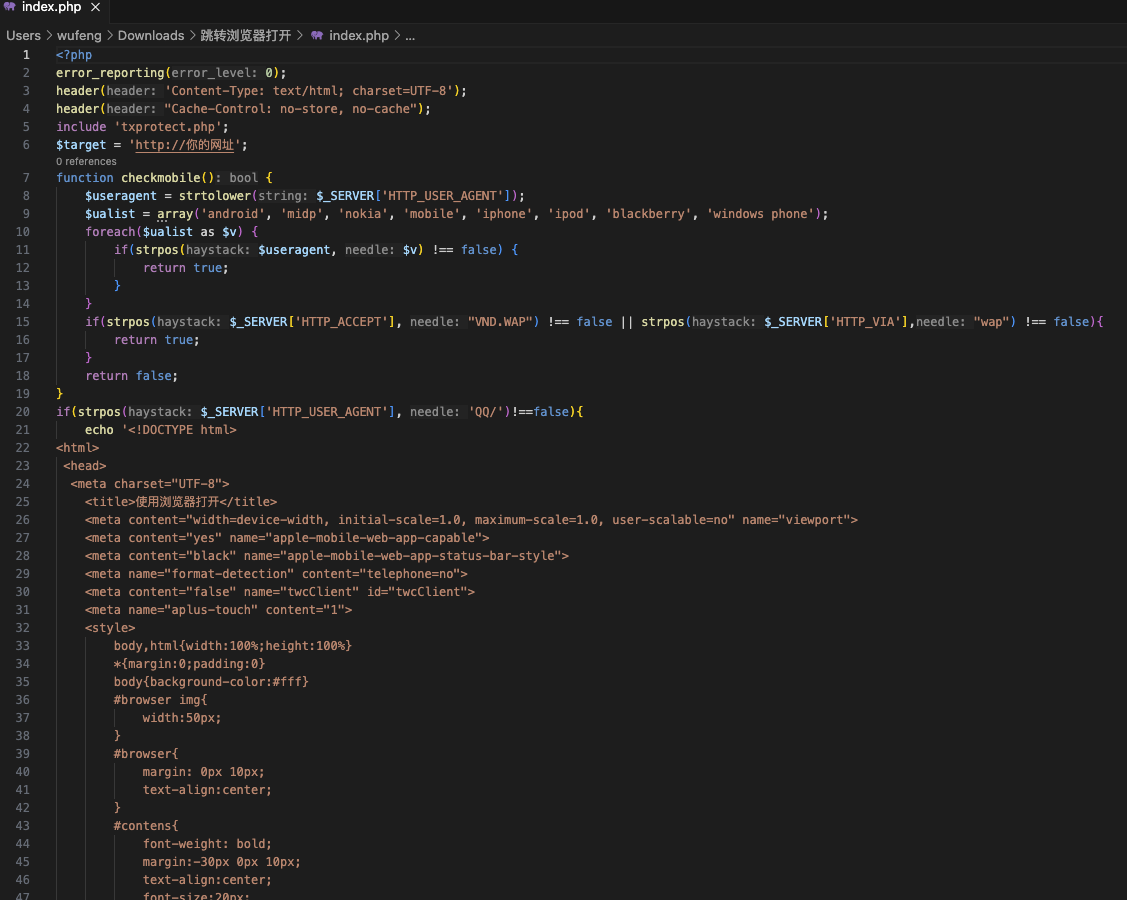Close the index.php editor tab

pyautogui.click(x=96, y=7)
